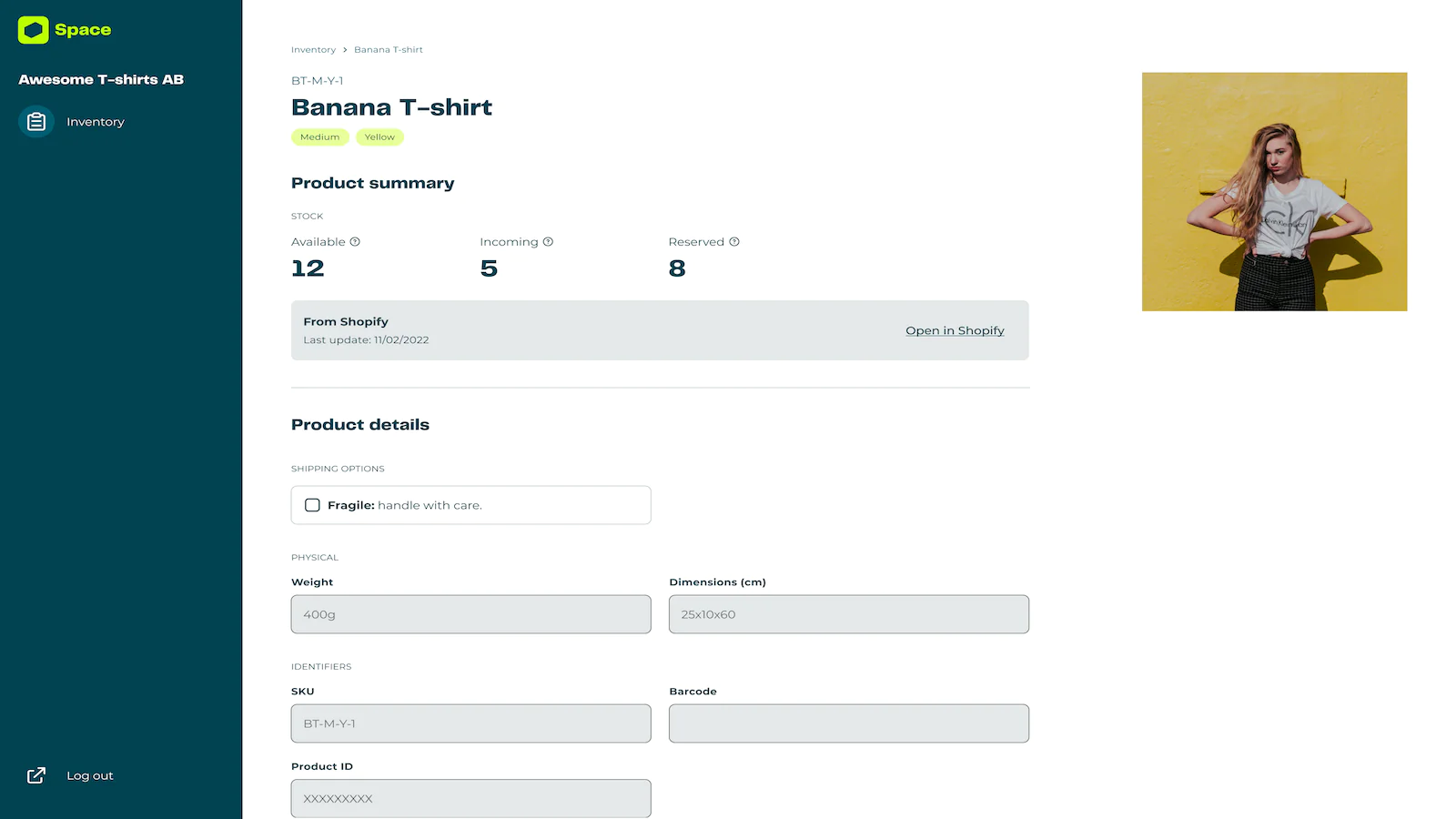Focus the Weight input field

pyautogui.click(x=471, y=614)
